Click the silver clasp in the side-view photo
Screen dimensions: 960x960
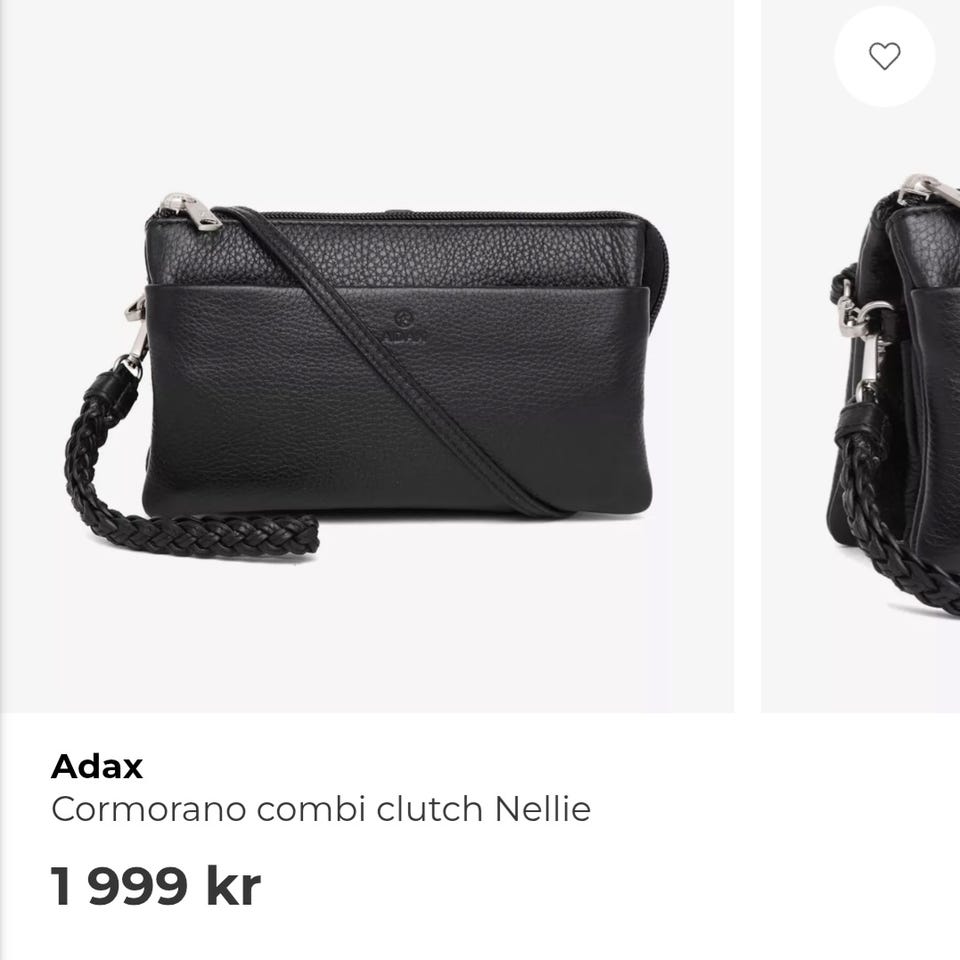(x=863, y=343)
